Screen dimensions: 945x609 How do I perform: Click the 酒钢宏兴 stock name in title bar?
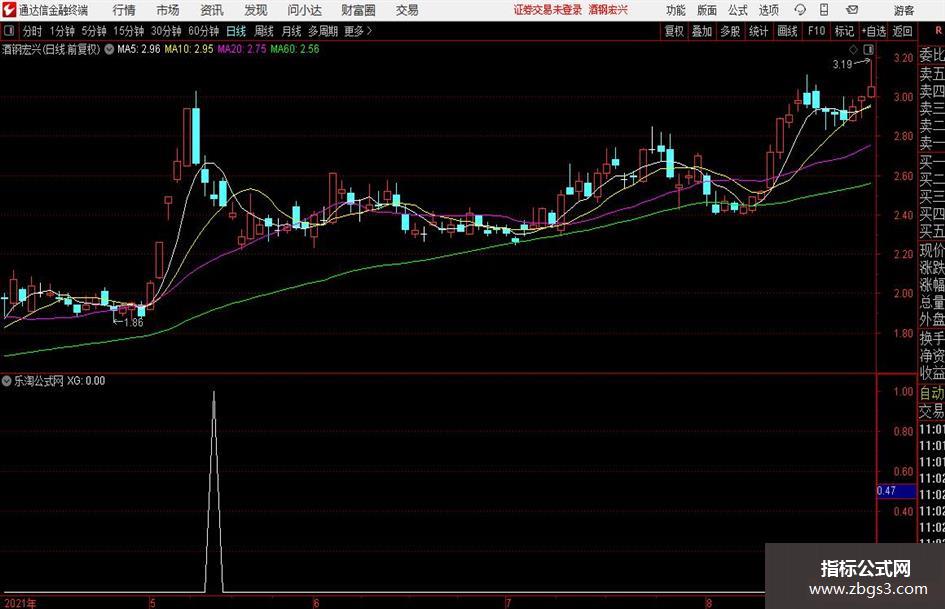608,10
